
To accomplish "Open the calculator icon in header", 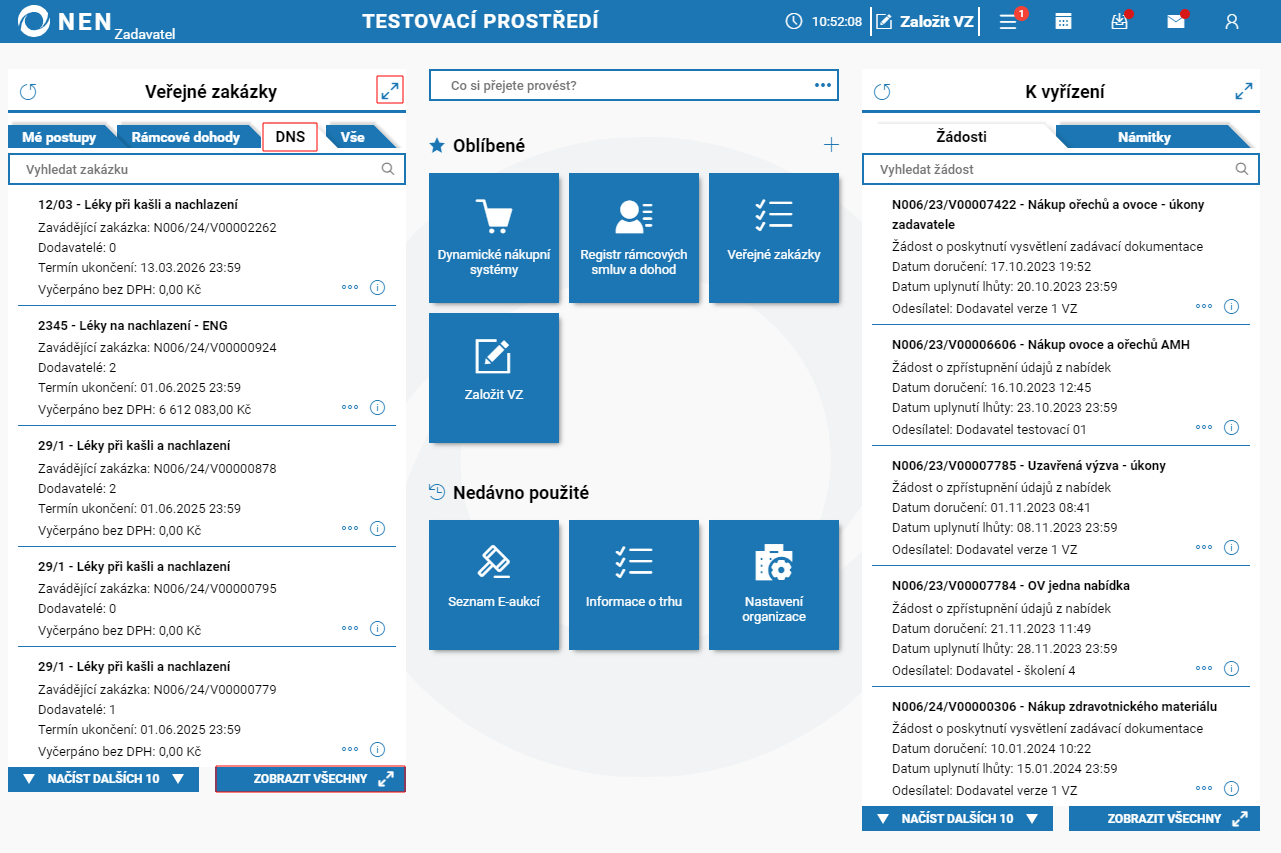I will click(x=1064, y=21).
